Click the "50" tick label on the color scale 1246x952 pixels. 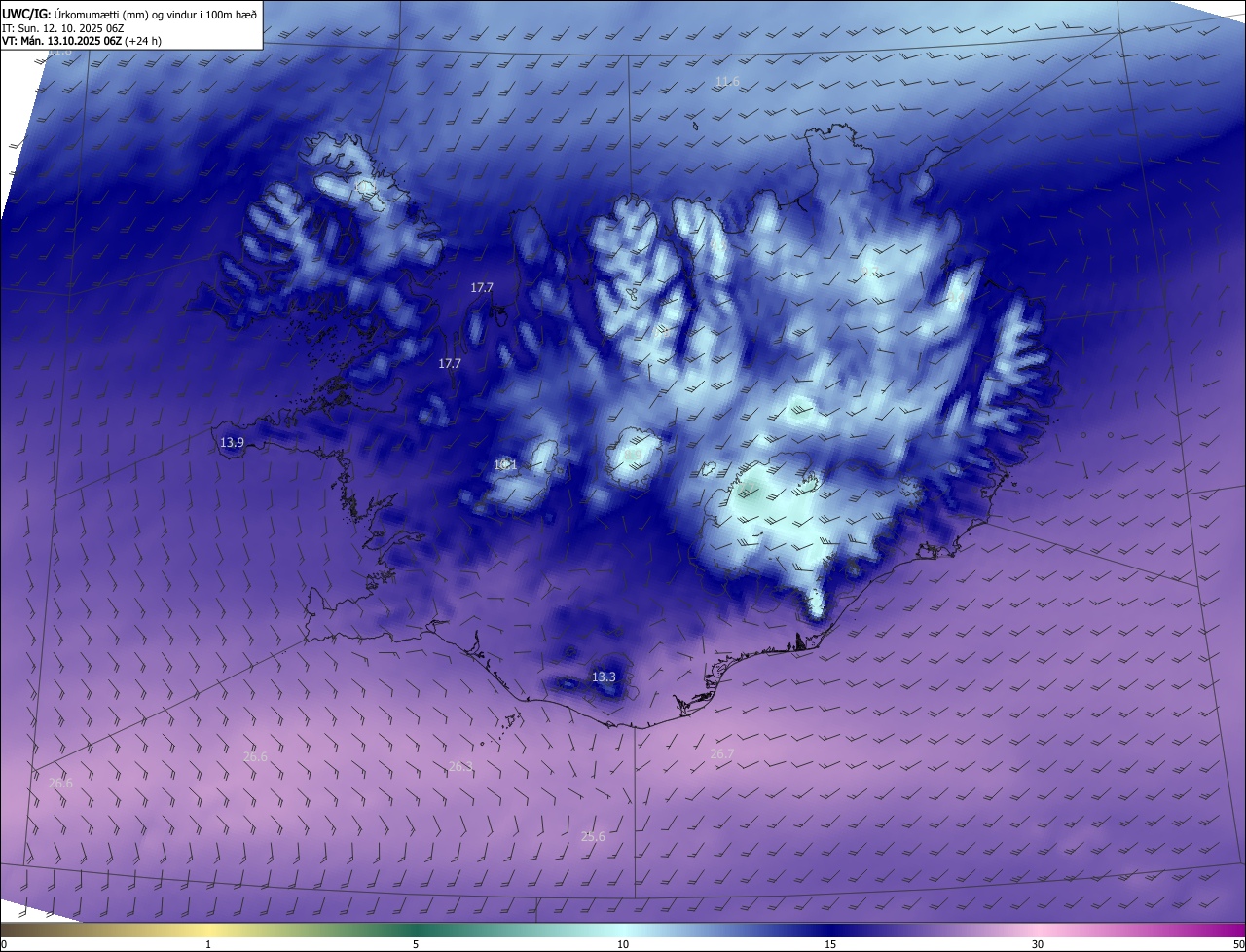[x=1238, y=944]
